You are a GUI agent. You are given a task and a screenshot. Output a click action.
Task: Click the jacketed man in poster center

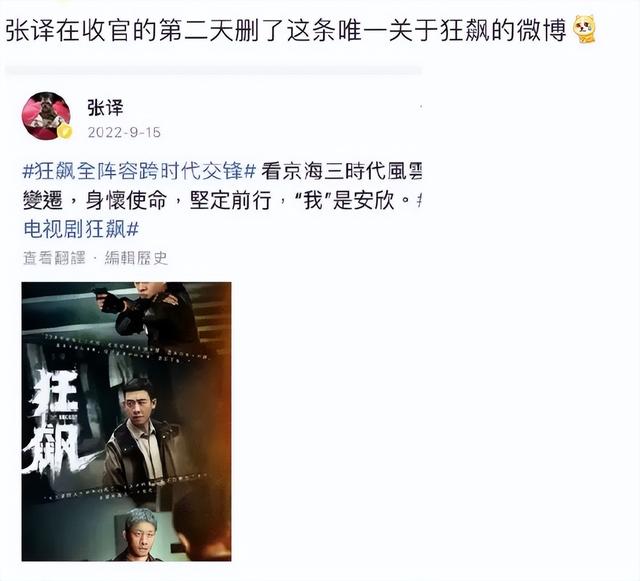(141, 433)
